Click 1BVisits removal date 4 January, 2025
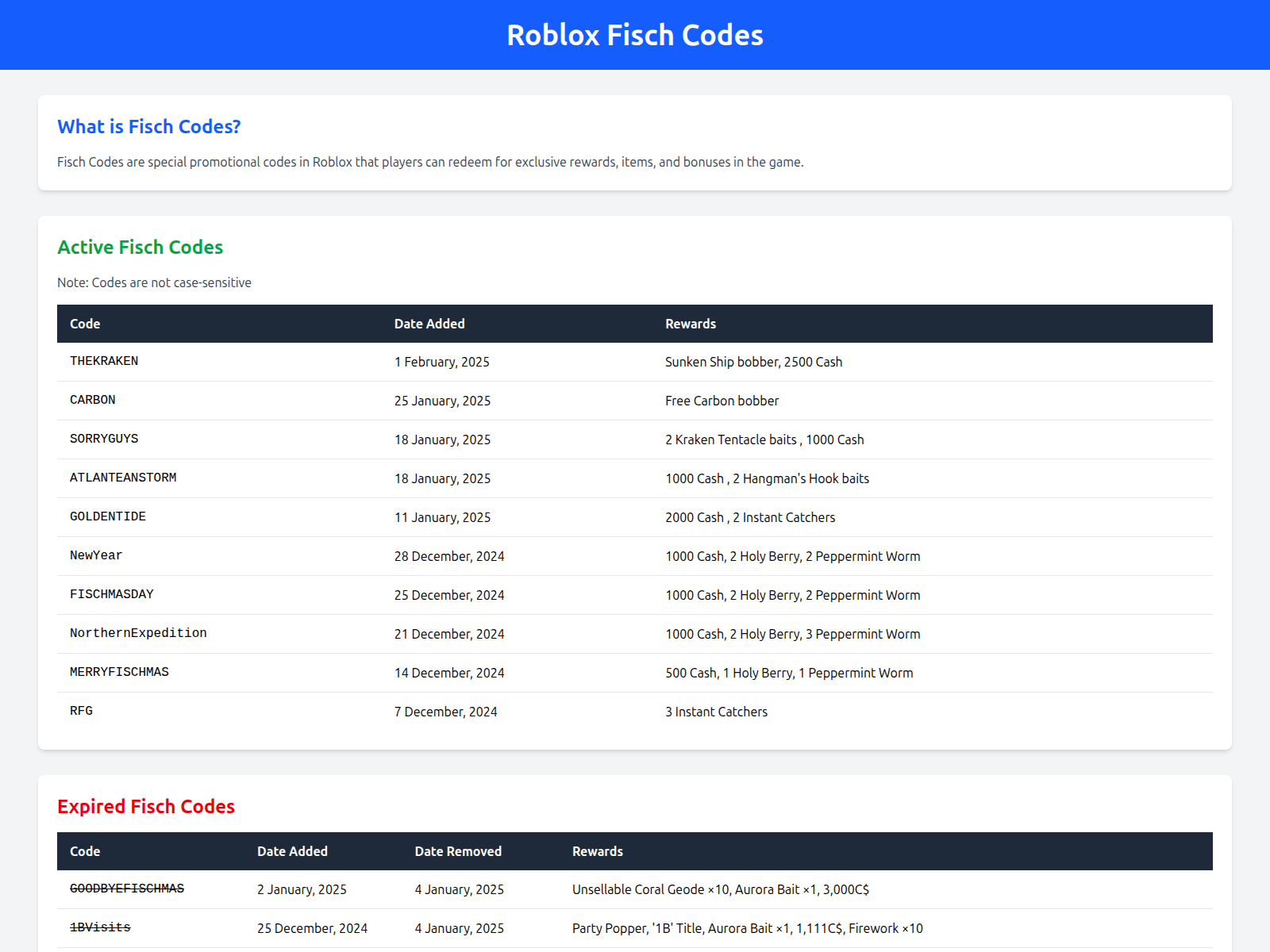Screen dimensions: 1270x952 click(459, 928)
